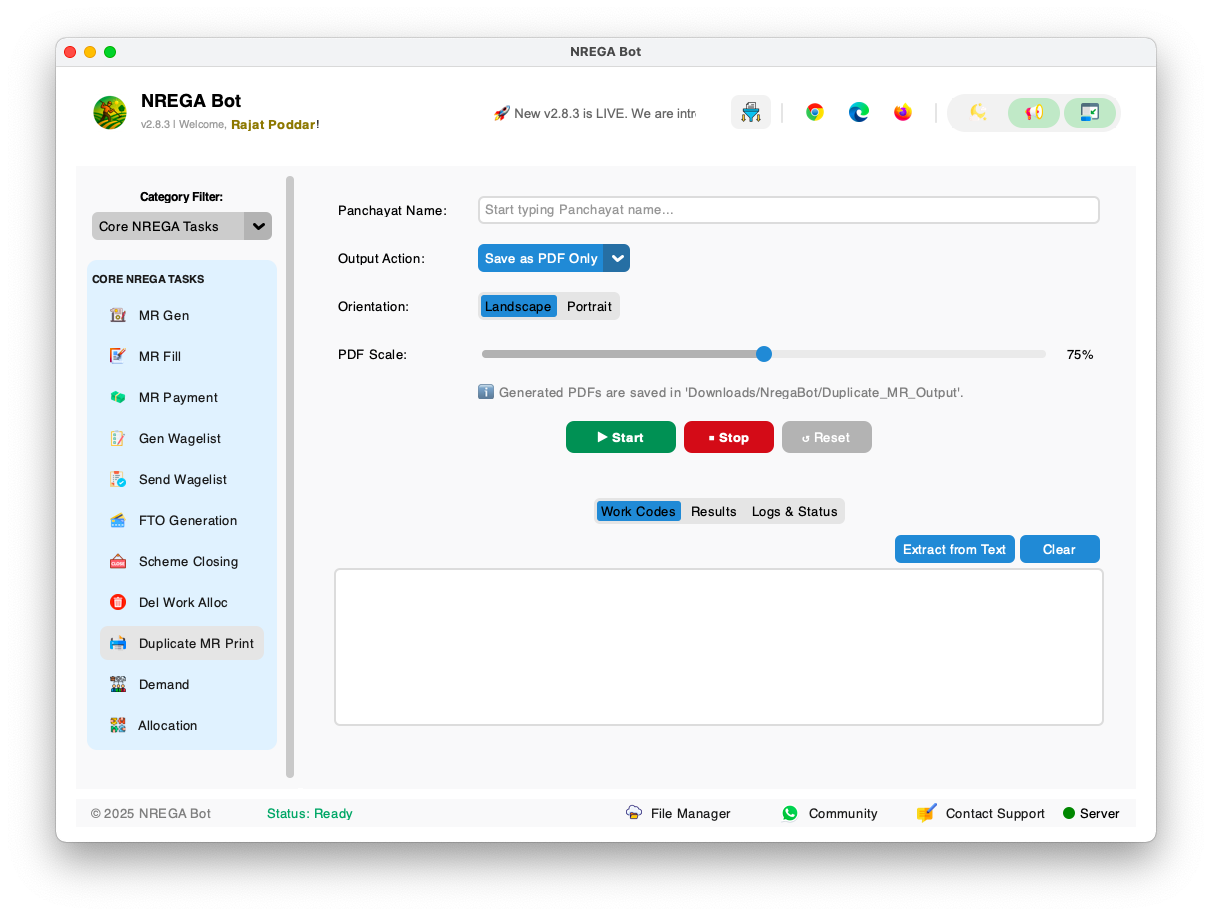Screen dimensions: 1212x916
Task: Select Portrait orientation
Action: coord(589,306)
